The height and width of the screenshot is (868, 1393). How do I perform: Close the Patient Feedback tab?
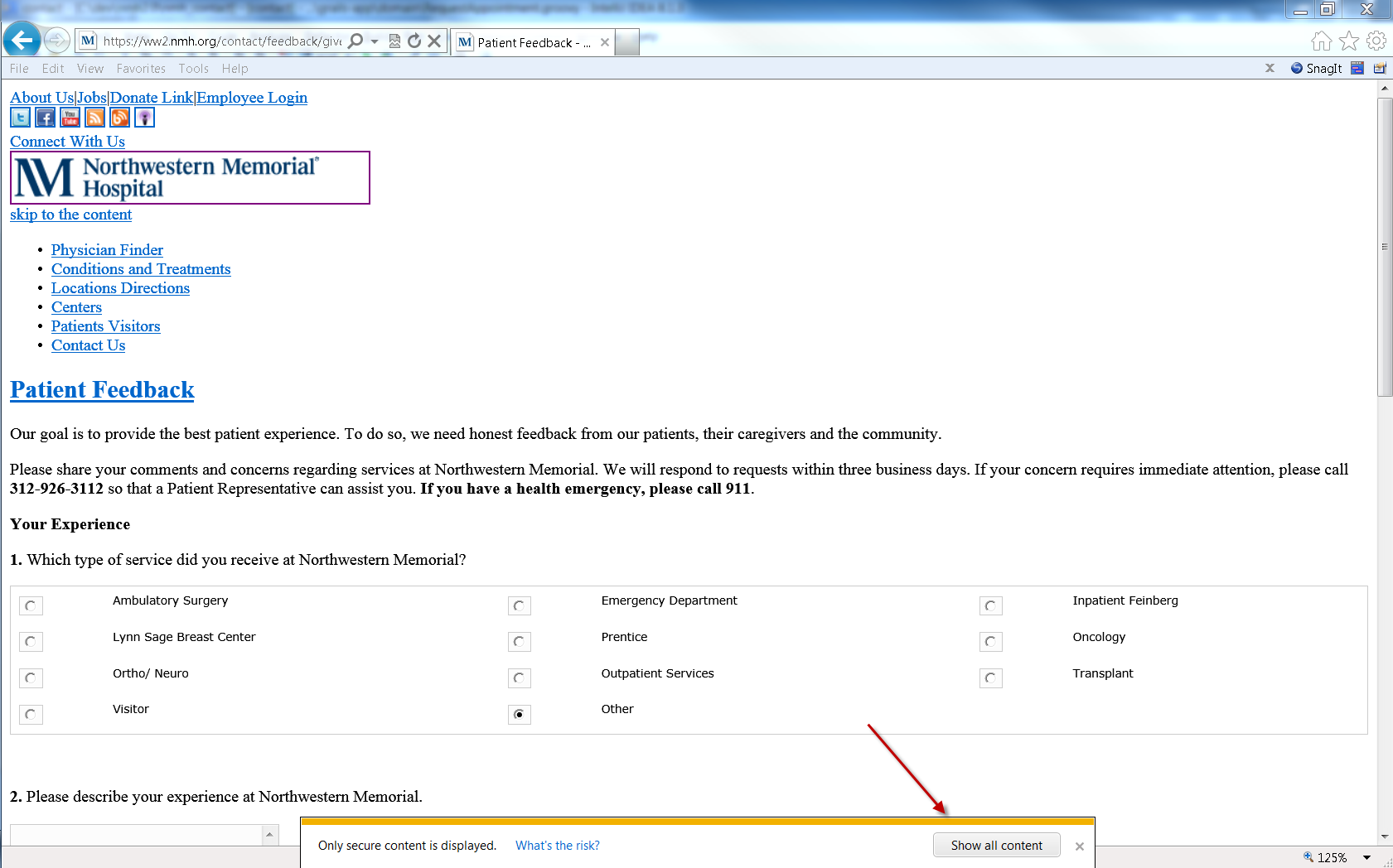pos(605,42)
